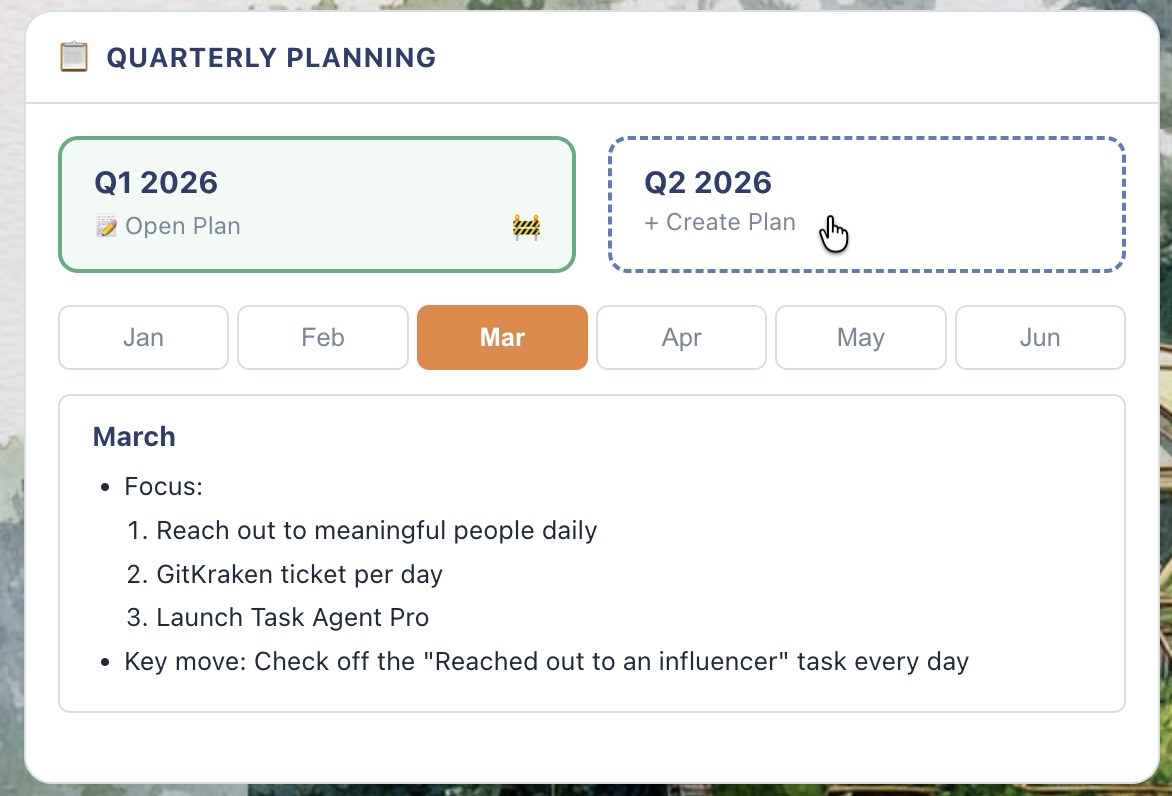The width and height of the screenshot is (1172, 796).
Task: Open Plan for Q1 2026
Action: point(182,226)
